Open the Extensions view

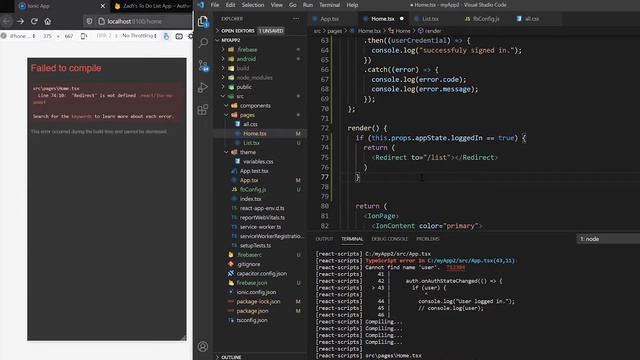203,109
